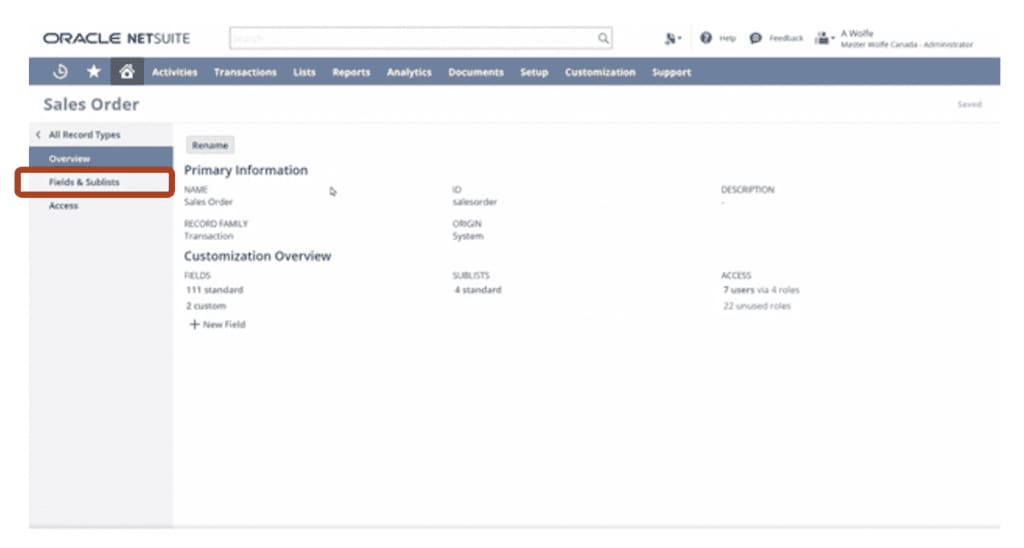Screen dimensions: 1024x548
Task: Open the Reports menu
Action: pyautogui.click(x=351, y=73)
